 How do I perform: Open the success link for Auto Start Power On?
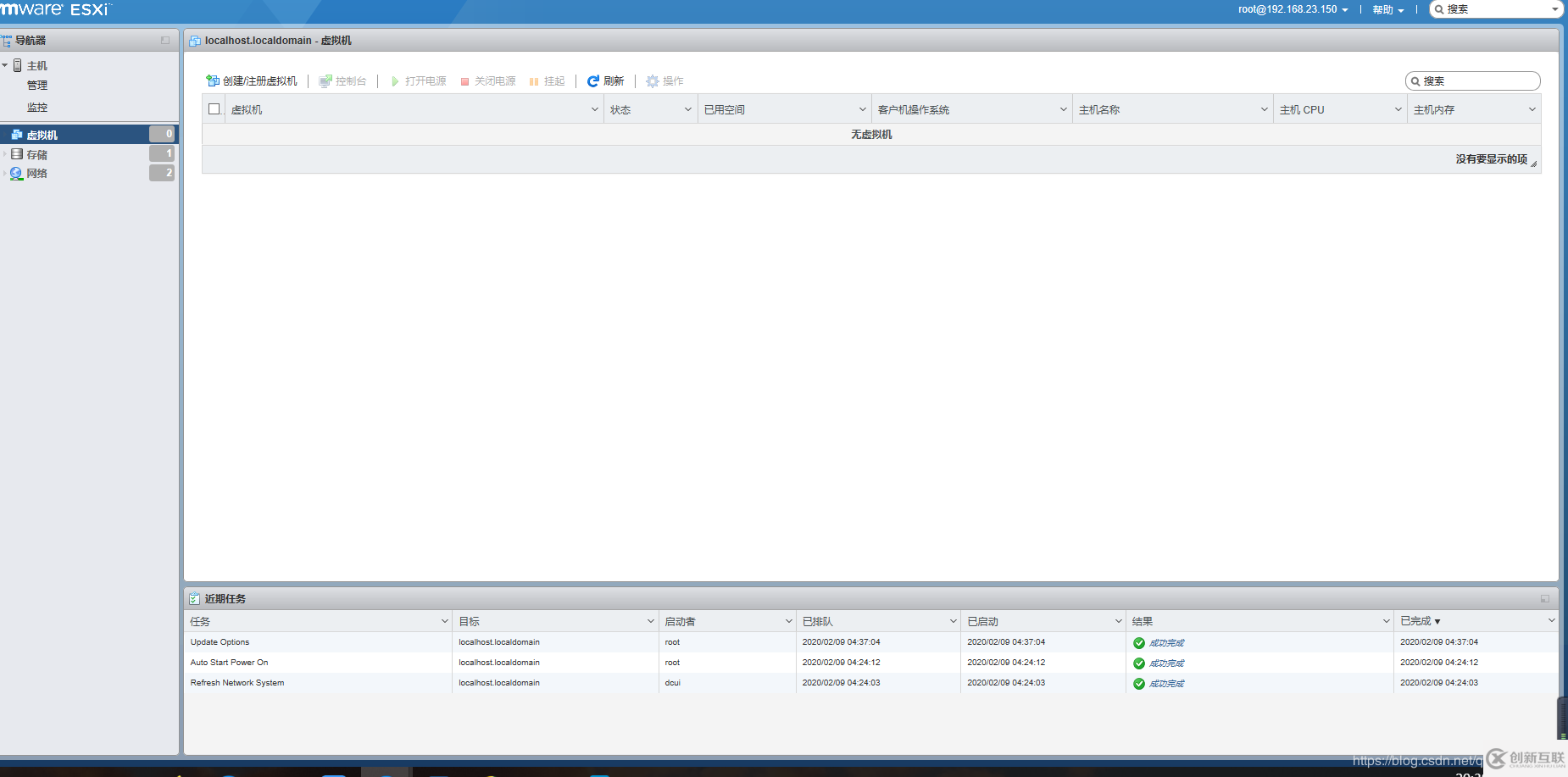[x=1166, y=663]
